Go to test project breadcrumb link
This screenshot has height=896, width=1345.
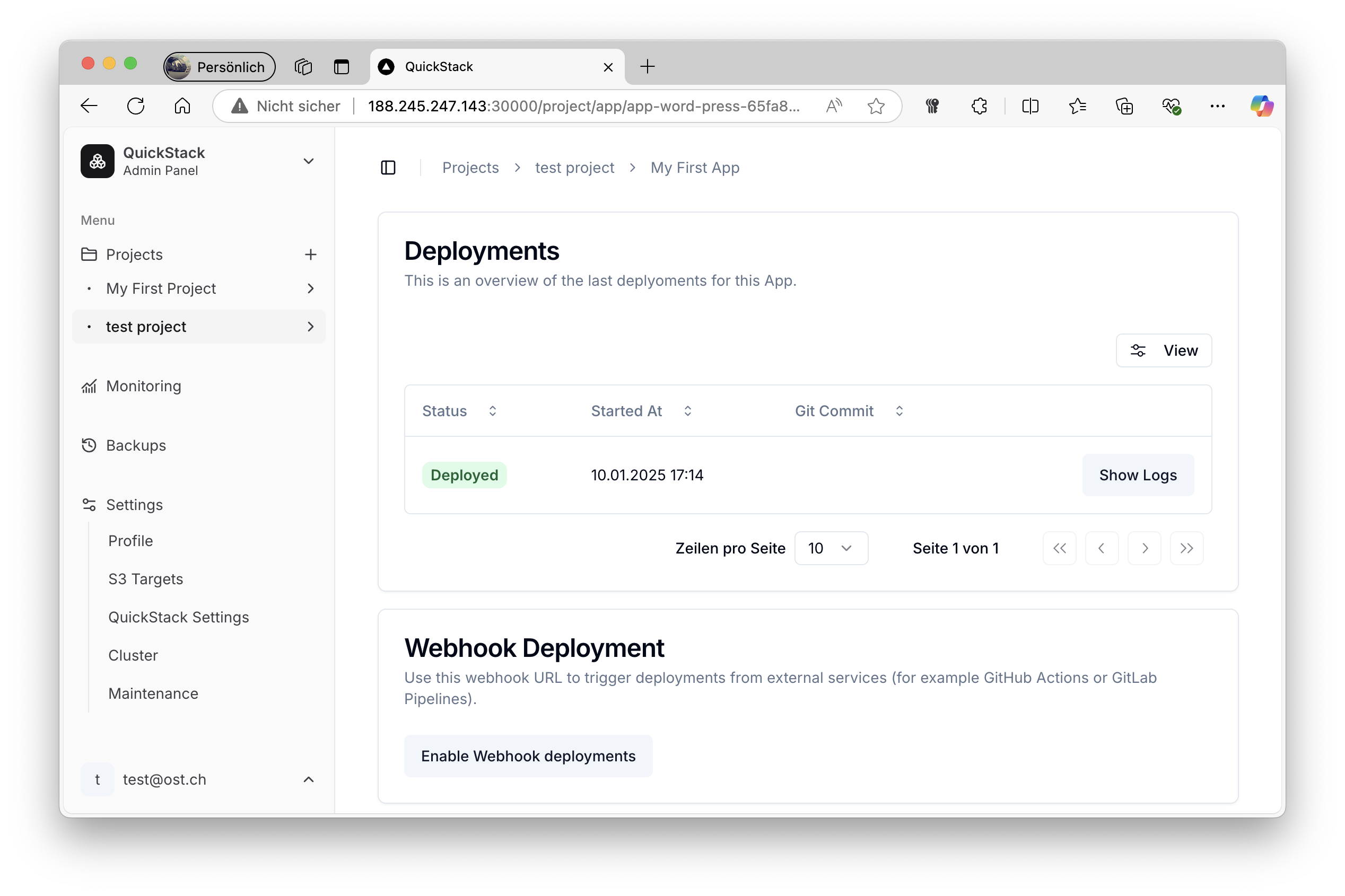click(574, 168)
